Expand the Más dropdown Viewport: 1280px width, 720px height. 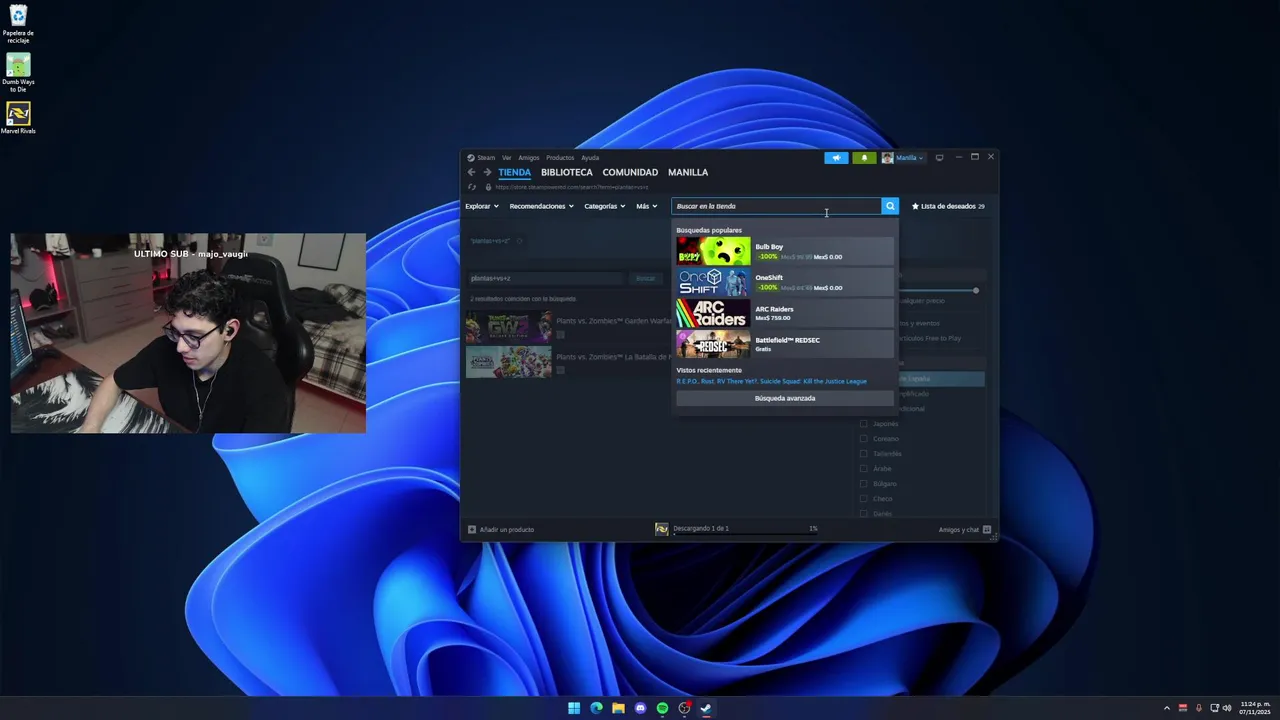click(x=647, y=206)
